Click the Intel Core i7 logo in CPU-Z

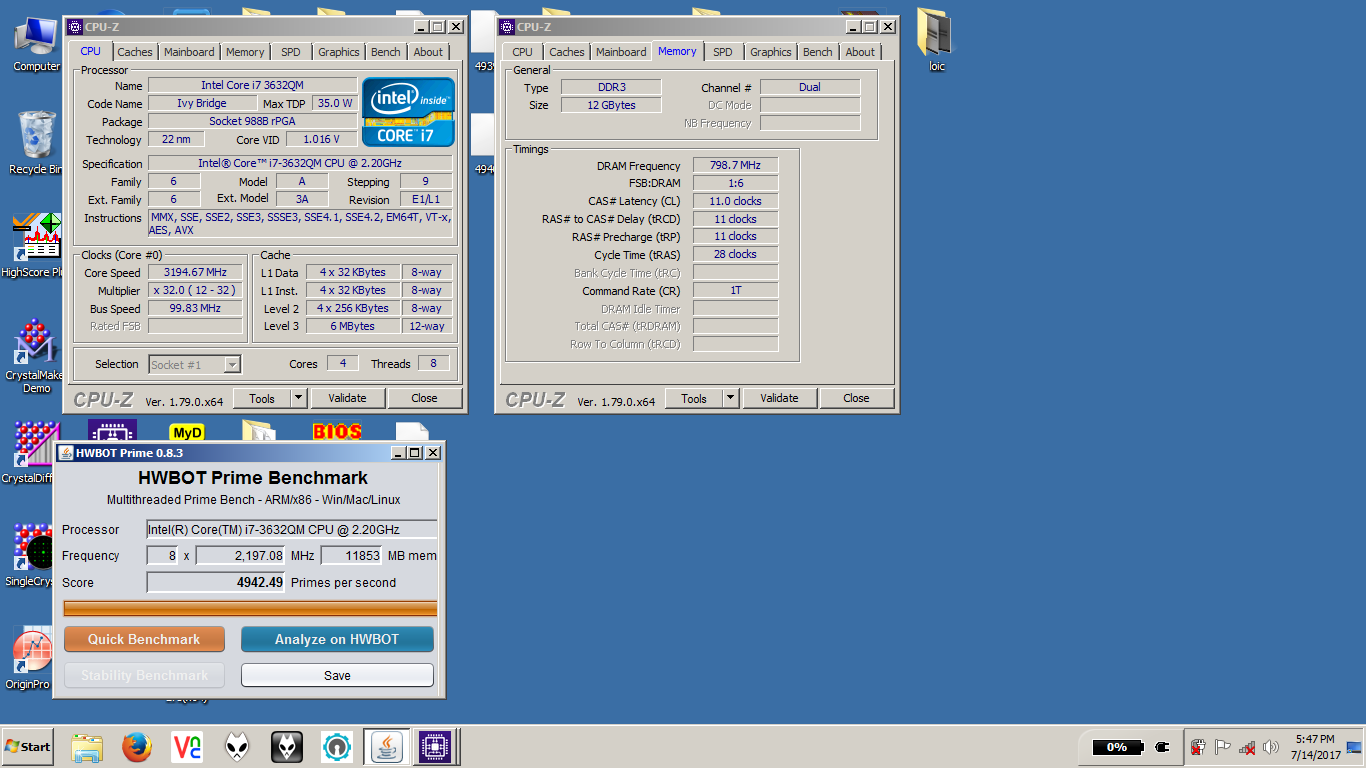click(x=408, y=112)
